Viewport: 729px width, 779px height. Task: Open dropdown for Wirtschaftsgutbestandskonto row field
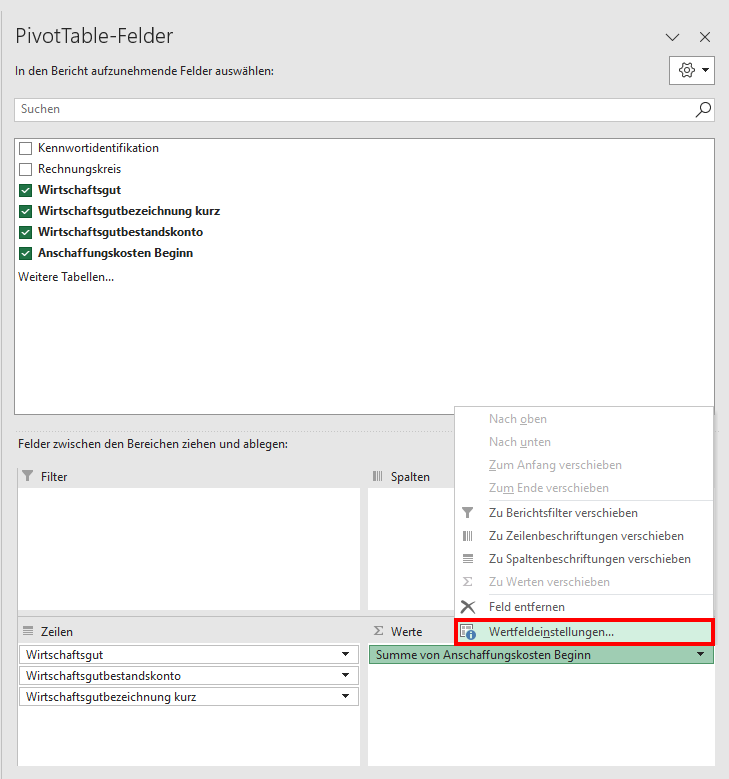click(345, 675)
